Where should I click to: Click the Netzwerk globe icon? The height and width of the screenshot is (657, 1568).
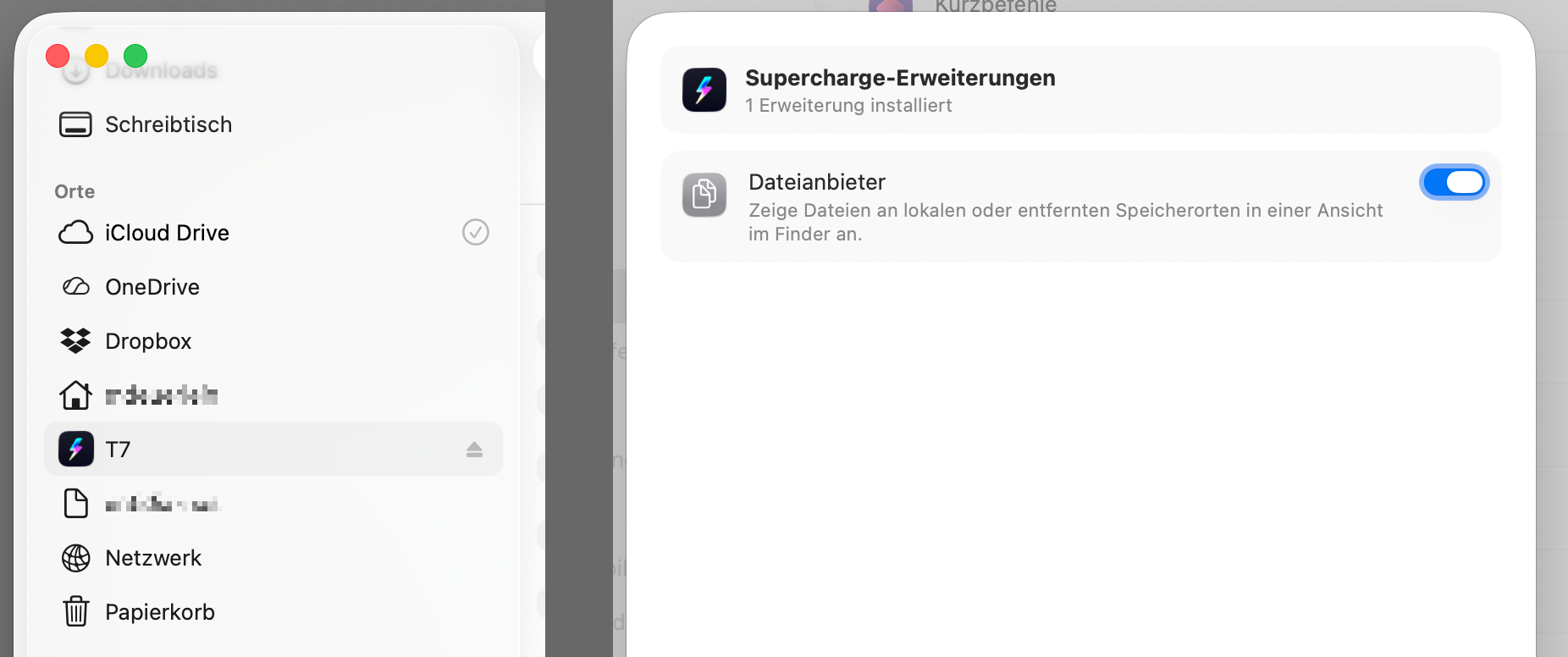click(x=76, y=558)
